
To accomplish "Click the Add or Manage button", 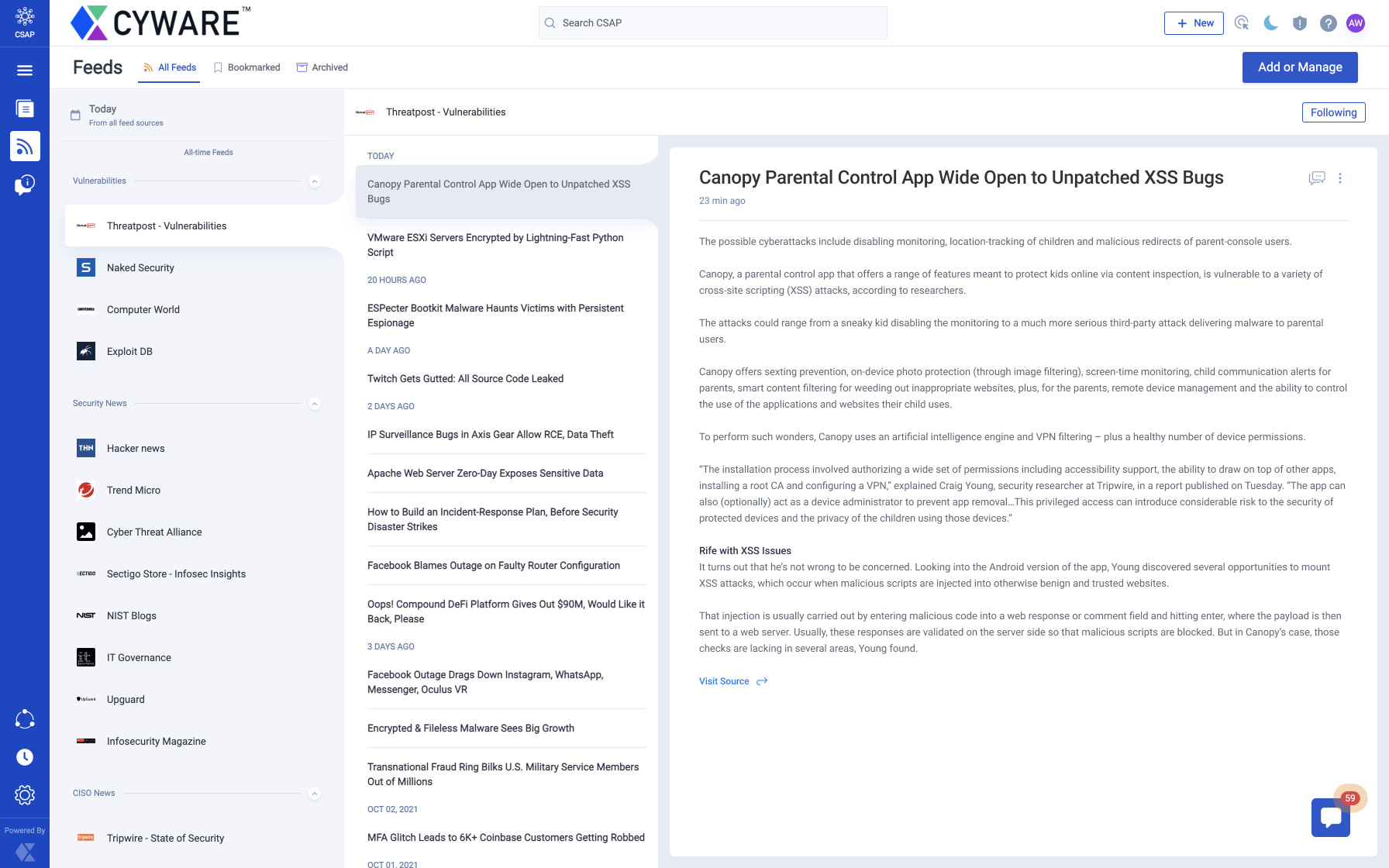I will coord(1300,67).
